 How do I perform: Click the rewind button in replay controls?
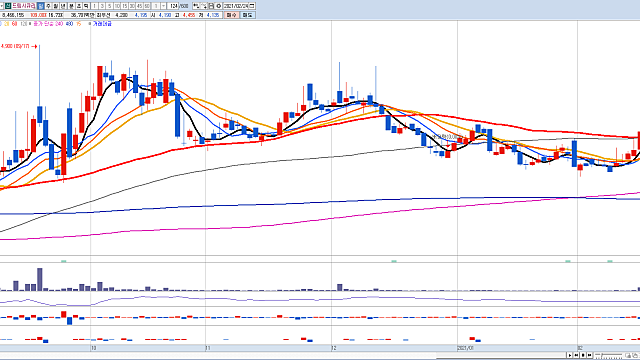click(x=576, y=355)
